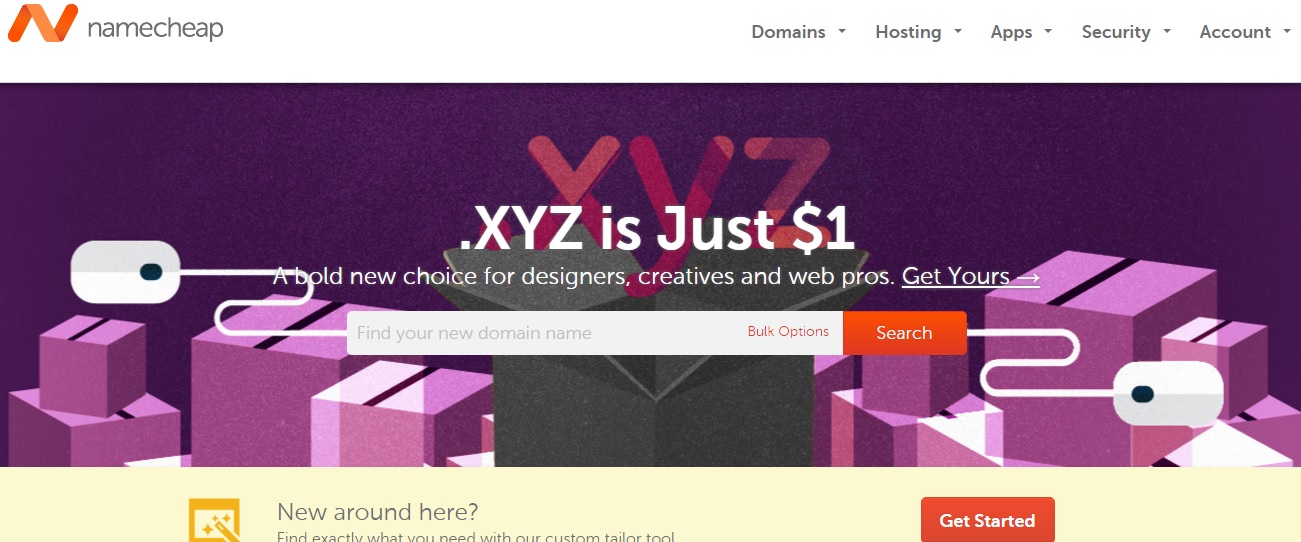The width and height of the screenshot is (1301, 542).
Task: Click the Get Started button
Action: [987, 520]
